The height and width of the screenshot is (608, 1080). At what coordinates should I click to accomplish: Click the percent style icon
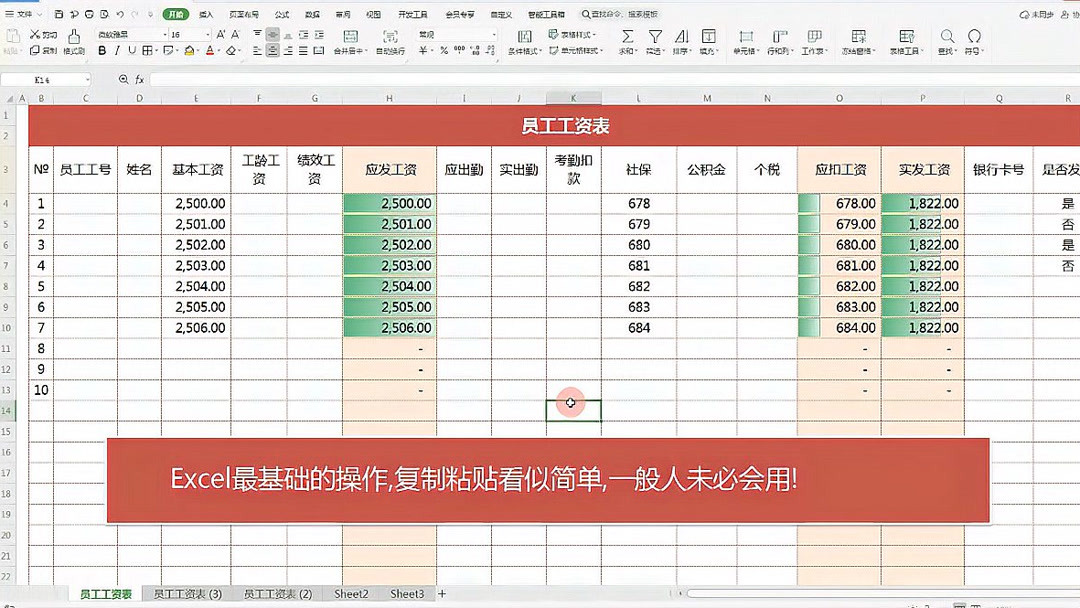coord(444,48)
